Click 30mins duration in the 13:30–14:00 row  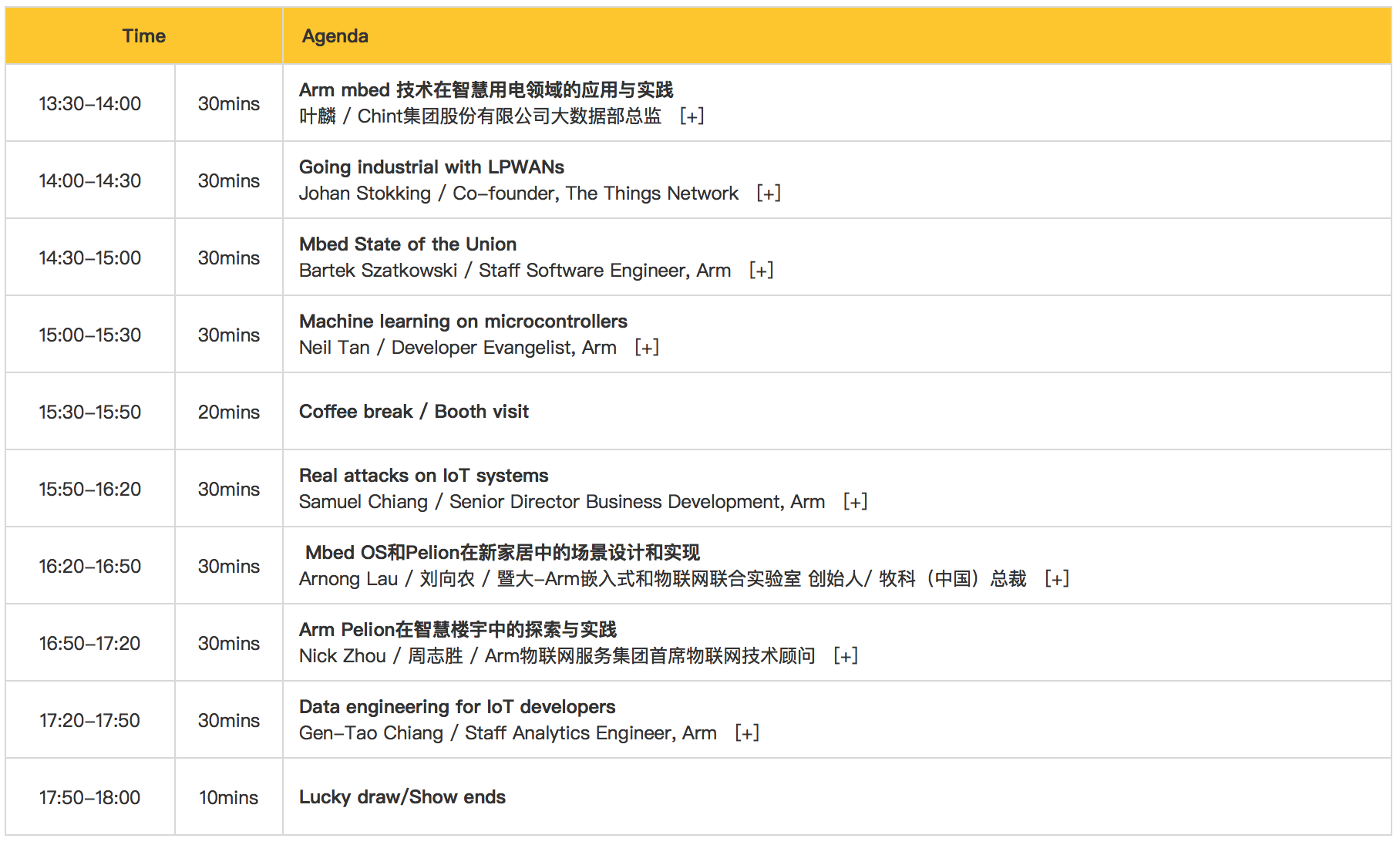(x=229, y=103)
